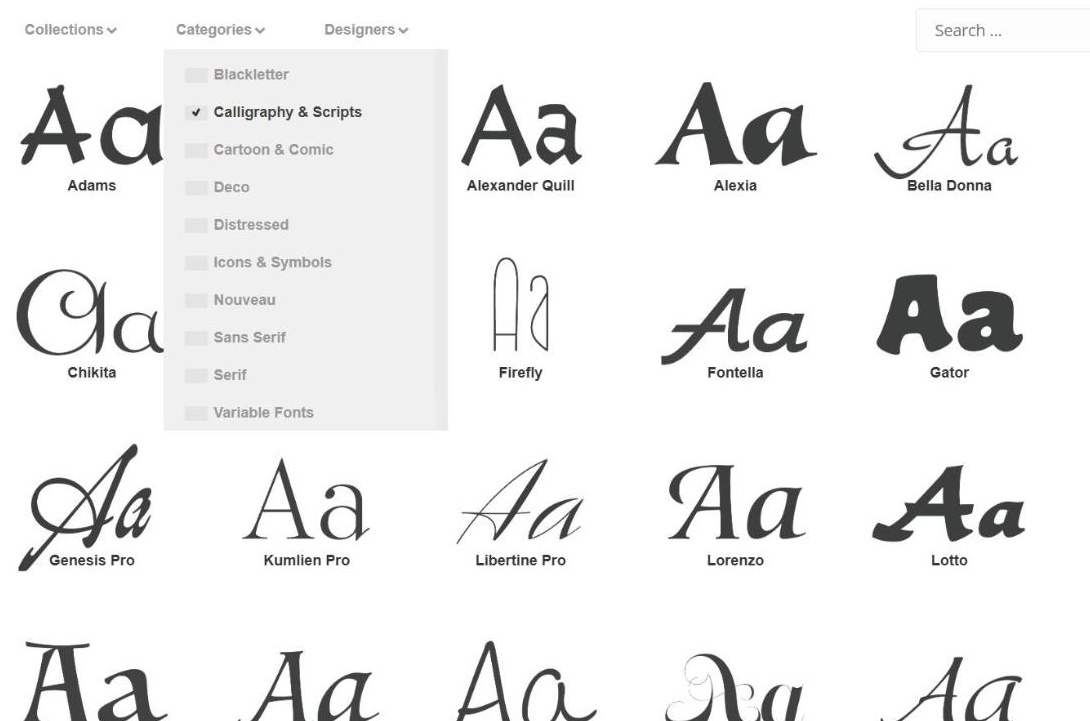Follow the Libertine Pro name link
The width and height of the screenshot is (1090, 721).
click(521, 560)
